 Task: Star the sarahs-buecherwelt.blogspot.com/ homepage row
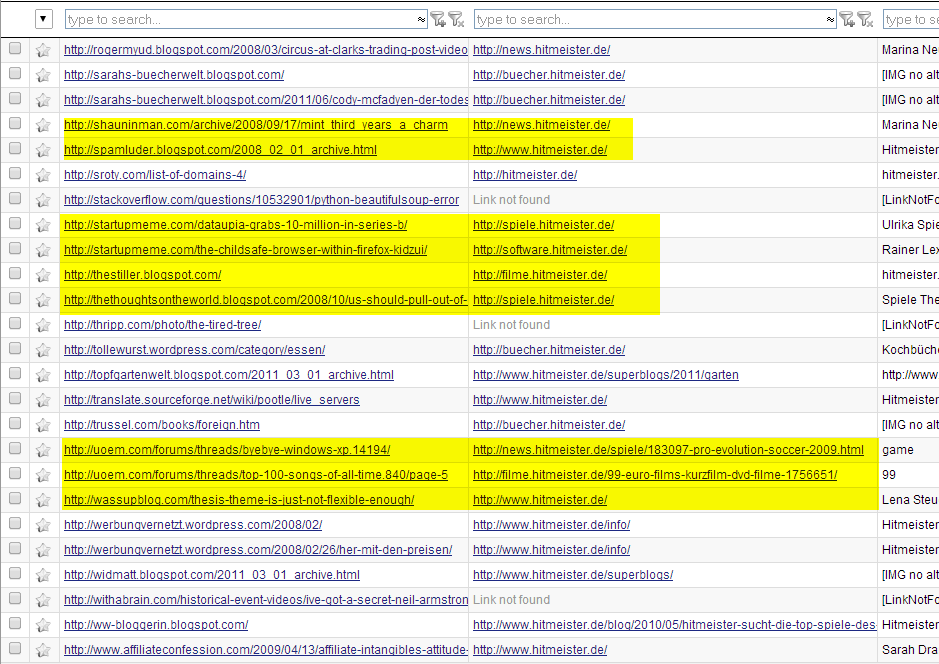click(43, 75)
